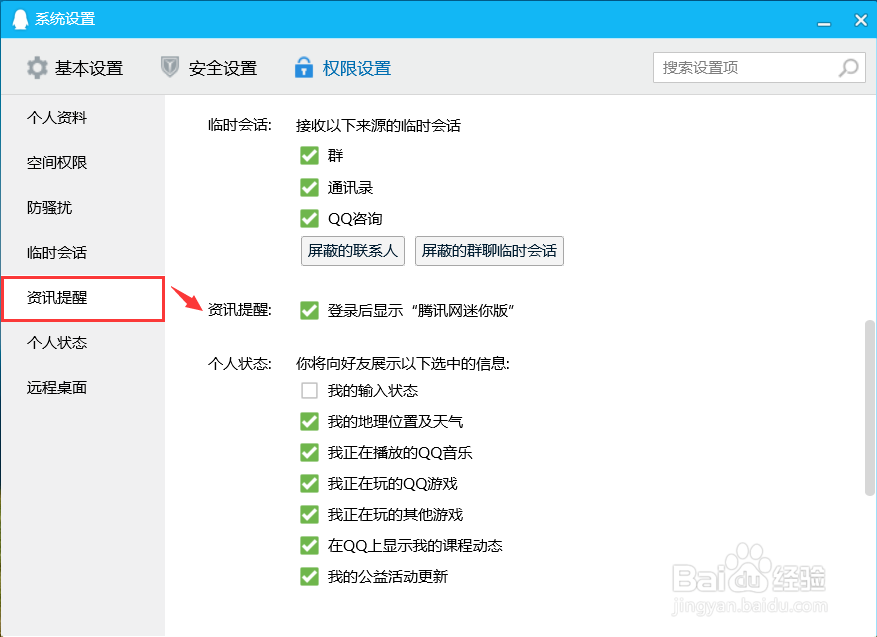Open the 屏蔽的联系人 list
The height and width of the screenshot is (637, 877).
[x=352, y=251]
